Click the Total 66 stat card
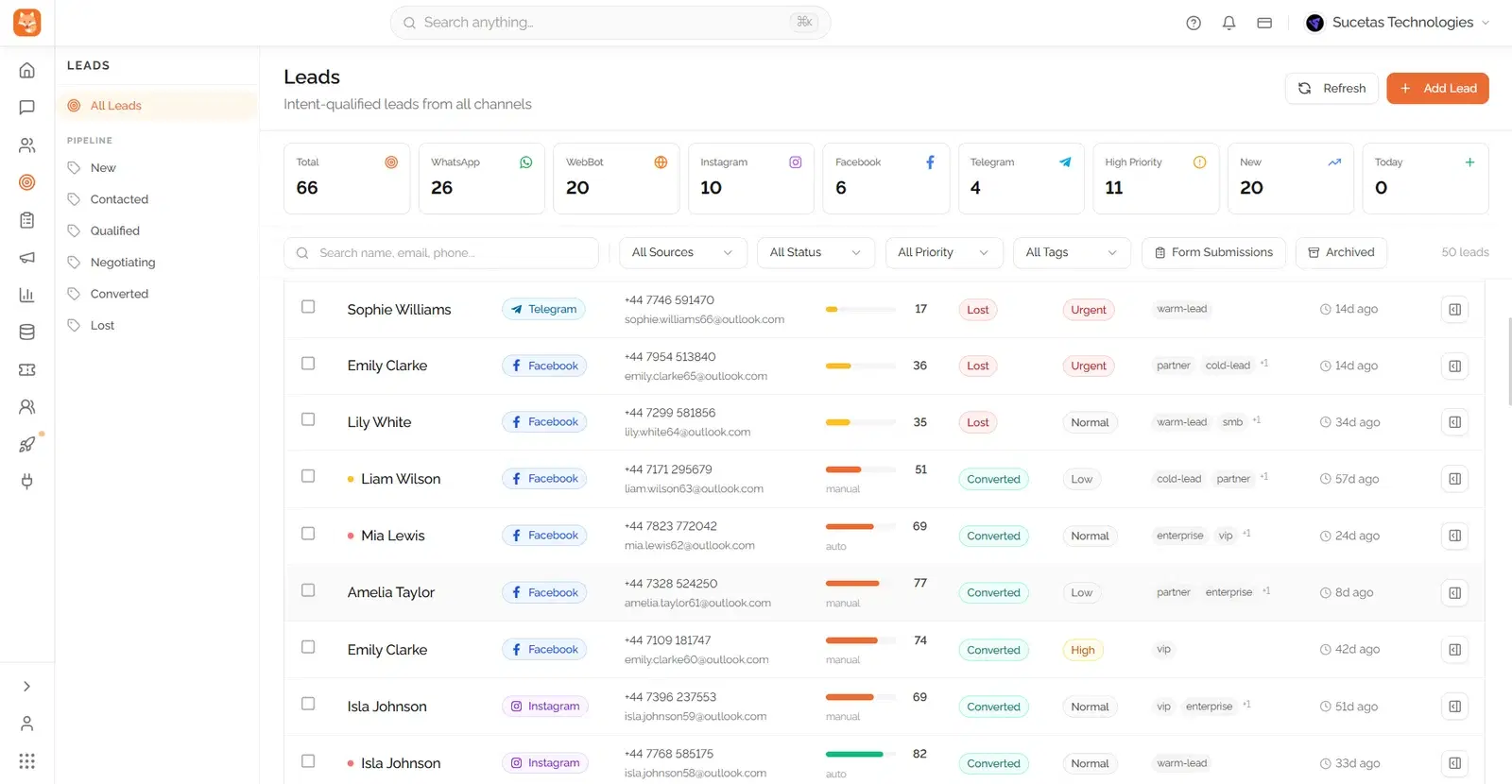This screenshot has height=784, width=1512. (347, 179)
